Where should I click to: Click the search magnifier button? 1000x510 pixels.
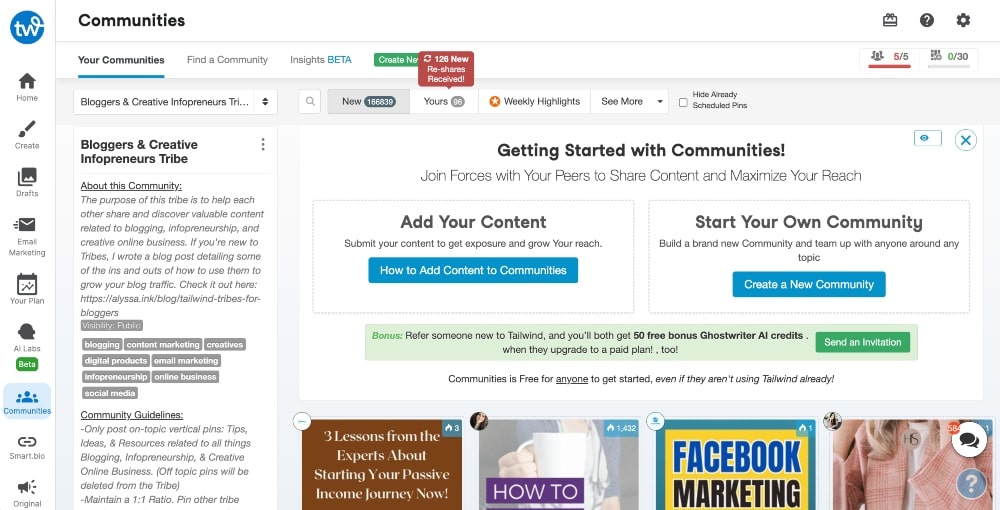point(310,101)
